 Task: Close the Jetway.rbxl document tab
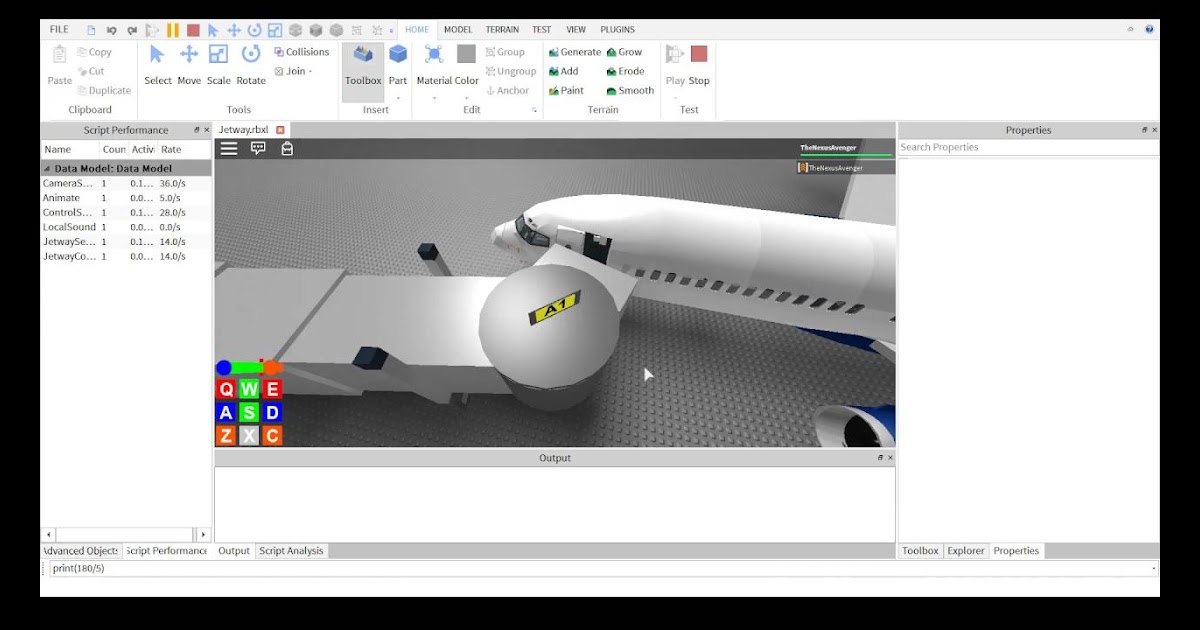tap(280, 130)
